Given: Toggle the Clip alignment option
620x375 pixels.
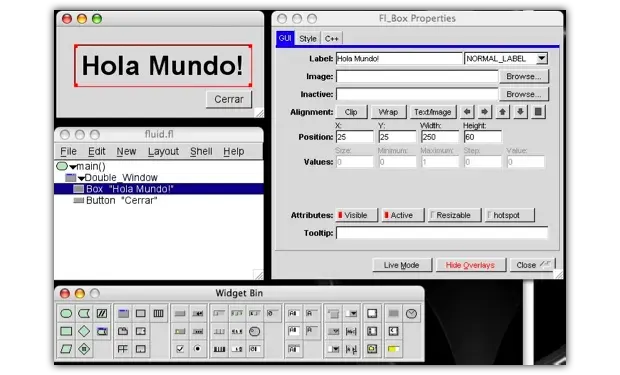Looking at the screenshot, I should click(x=351, y=112).
